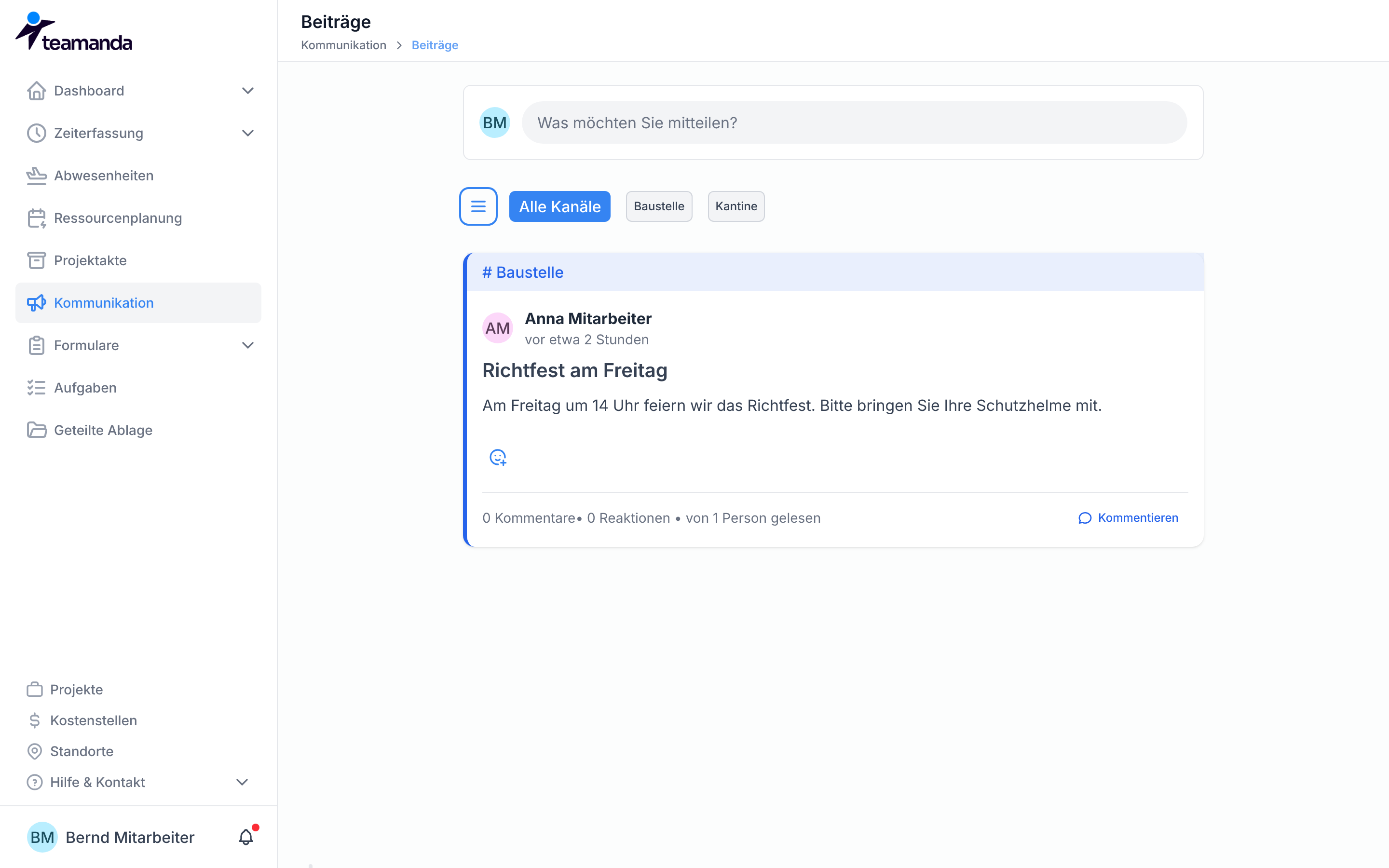Click the Standorte location pin icon
This screenshot has width=1389, height=868.
click(x=34, y=751)
